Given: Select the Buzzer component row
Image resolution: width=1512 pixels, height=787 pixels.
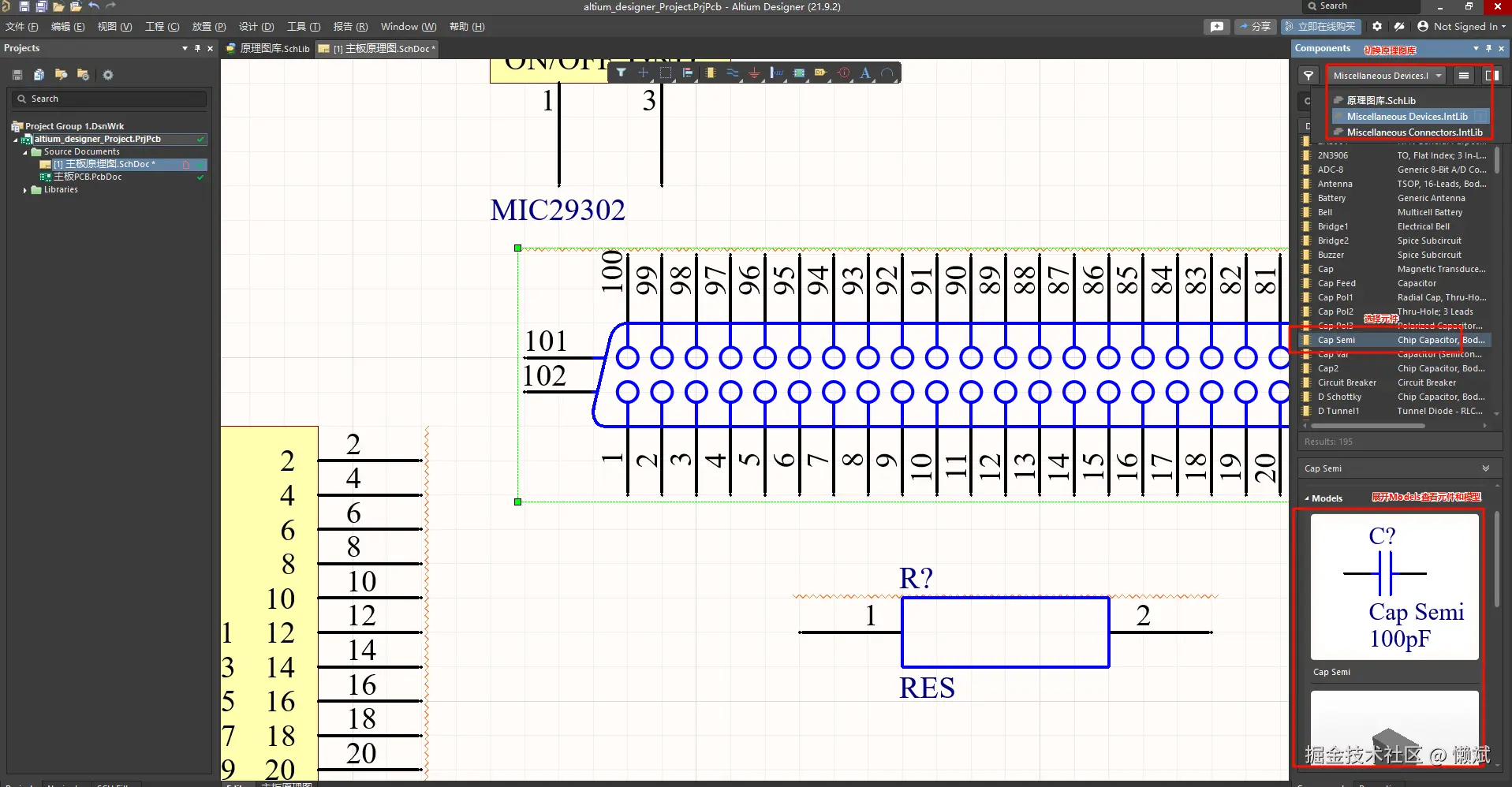Looking at the screenshot, I should [x=1394, y=255].
